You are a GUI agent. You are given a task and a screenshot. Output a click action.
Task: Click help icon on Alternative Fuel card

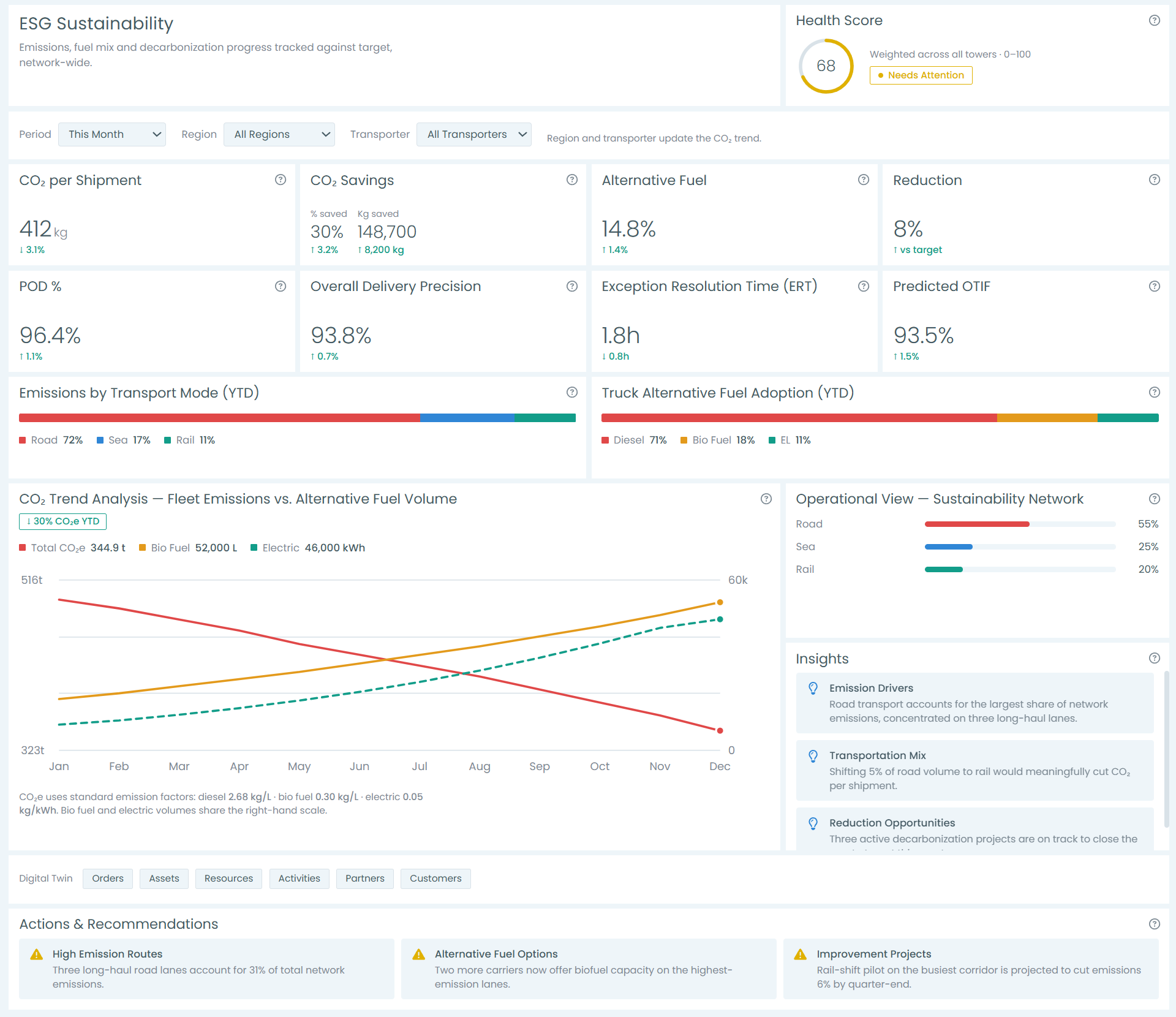click(864, 180)
